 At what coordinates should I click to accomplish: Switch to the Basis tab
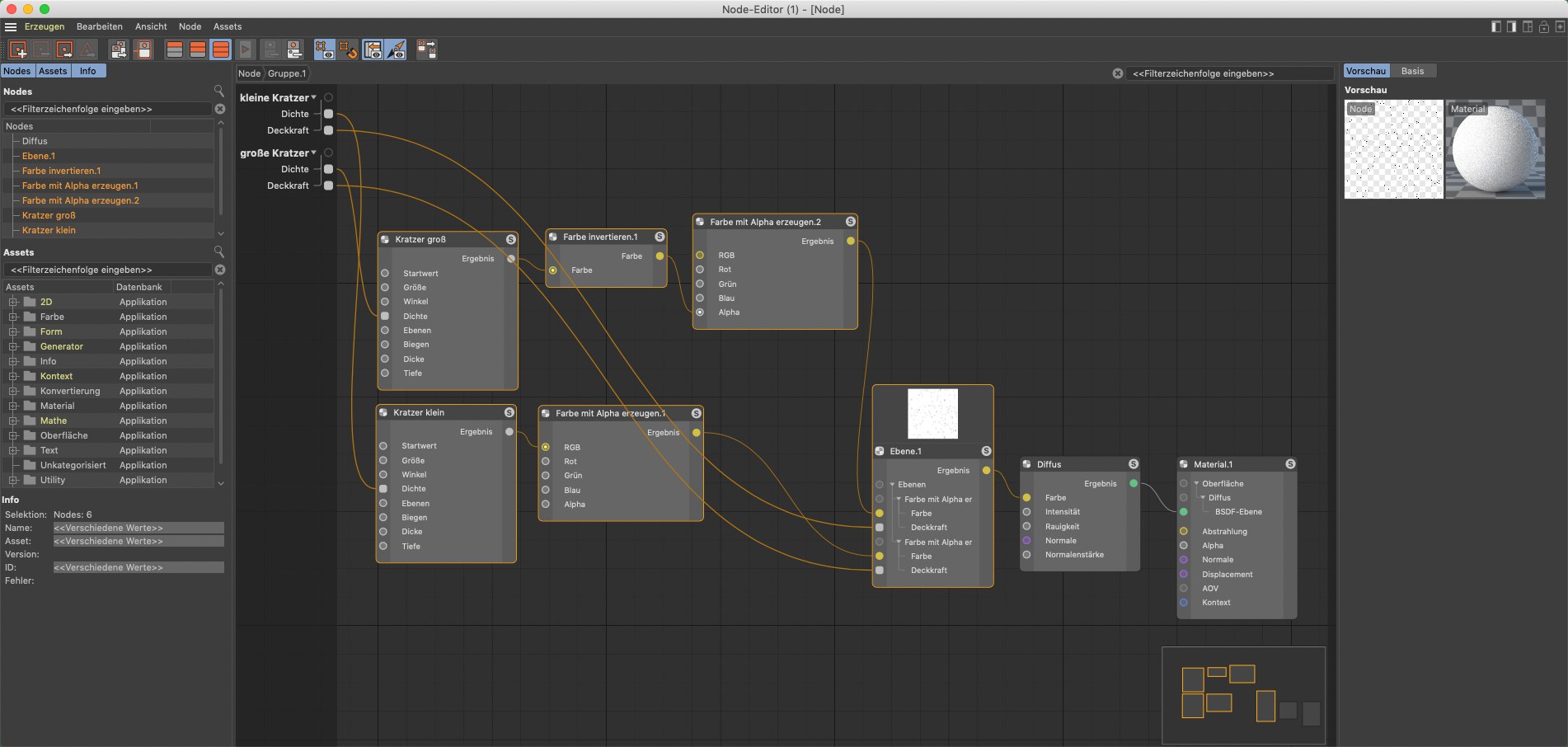pos(1412,71)
